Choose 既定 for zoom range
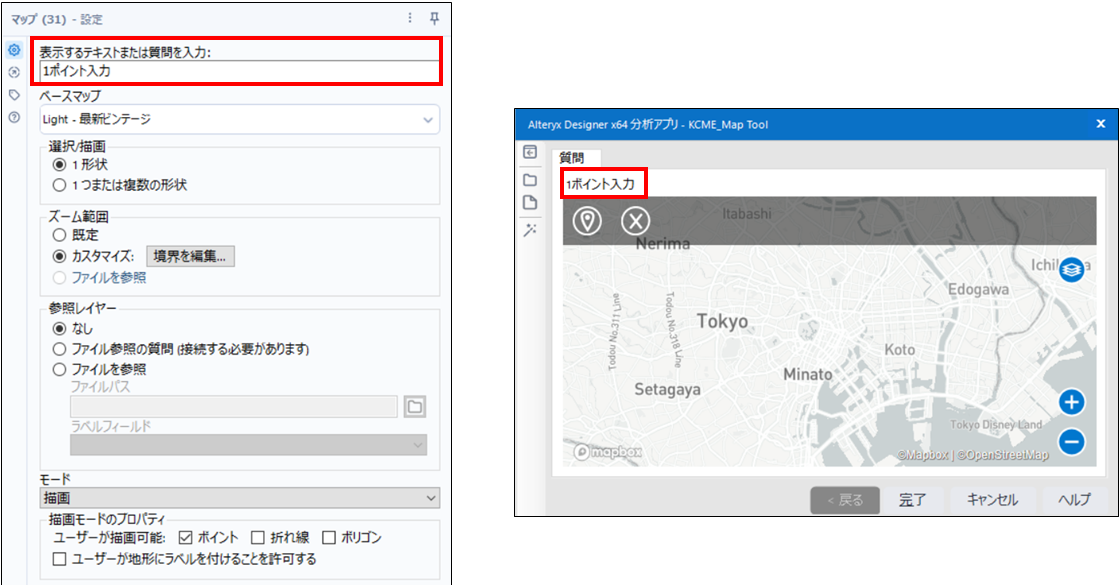Viewport: 1120px width, 585px height. tap(59, 235)
